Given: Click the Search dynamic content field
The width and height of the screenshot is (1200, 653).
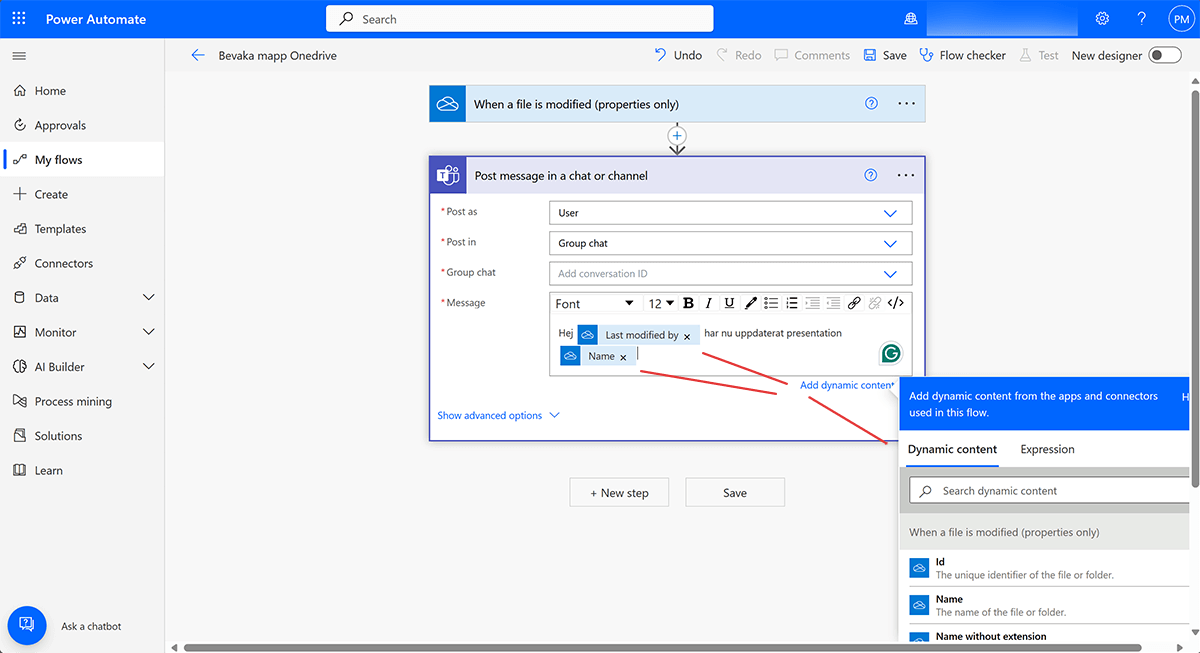Looking at the screenshot, I should [x=1050, y=491].
